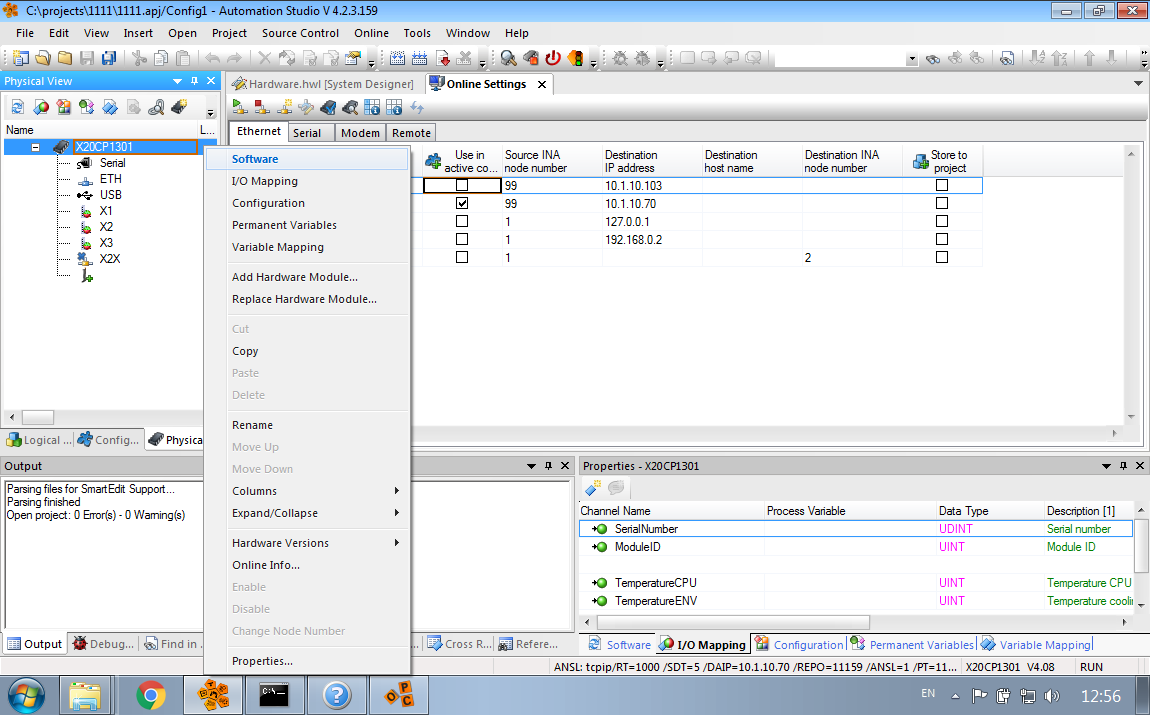The width and height of the screenshot is (1150, 715).
Task: Open the Source Control menu
Action: [301, 33]
